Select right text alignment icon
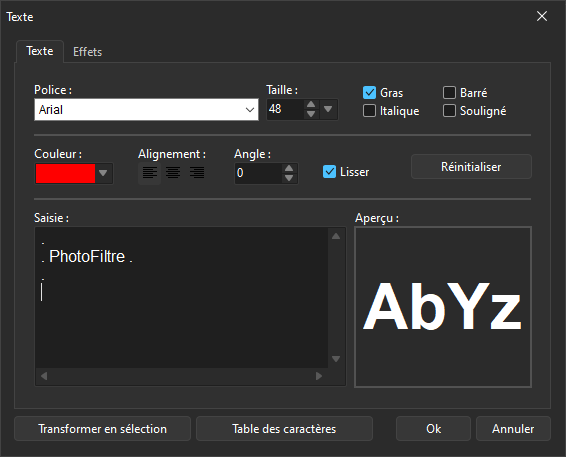 (x=197, y=173)
